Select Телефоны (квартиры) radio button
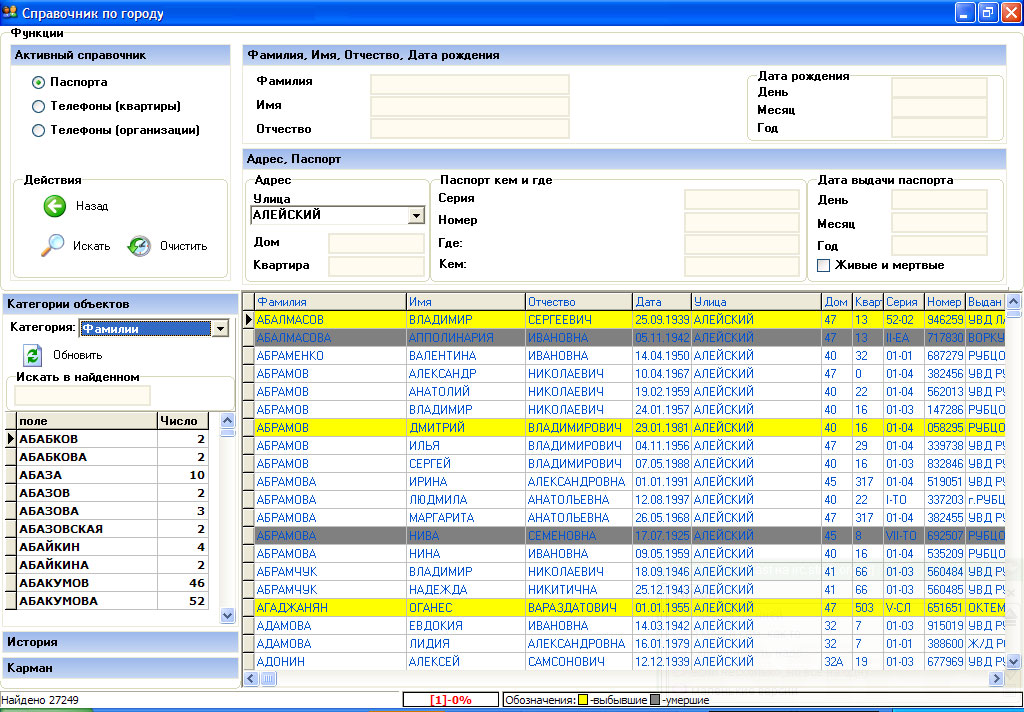1024x712 pixels. pyautogui.click(x=39, y=106)
